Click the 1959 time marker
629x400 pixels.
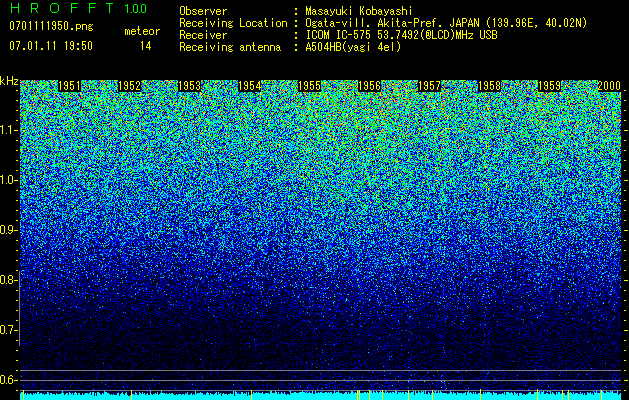(x=549, y=86)
